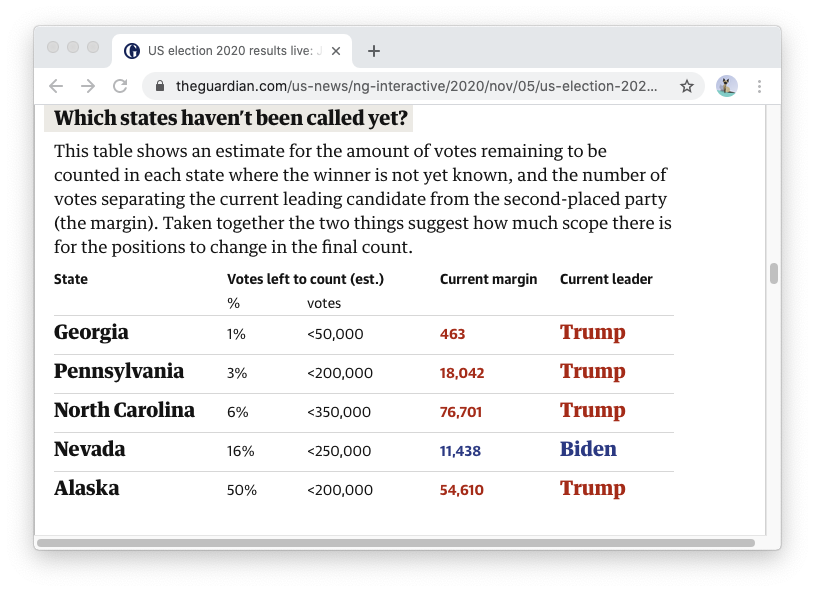Image resolution: width=815 pixels, height=592 pixels.
Task: Open a new tab with plus button
Action: [374, 51]
